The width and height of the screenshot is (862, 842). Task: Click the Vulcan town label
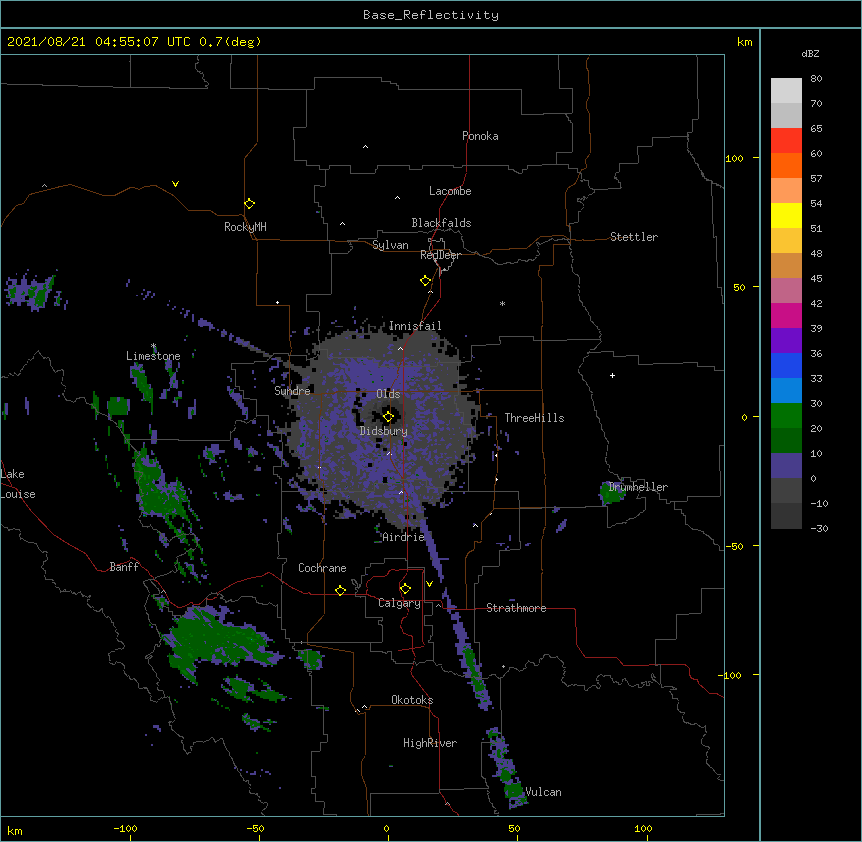coord(543,792)
